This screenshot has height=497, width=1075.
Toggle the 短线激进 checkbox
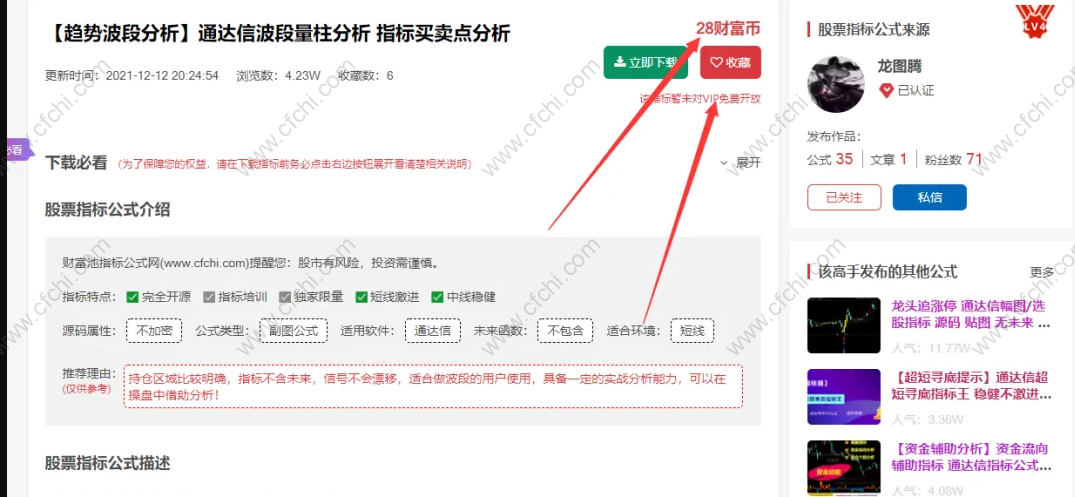[x=361, y=297]
